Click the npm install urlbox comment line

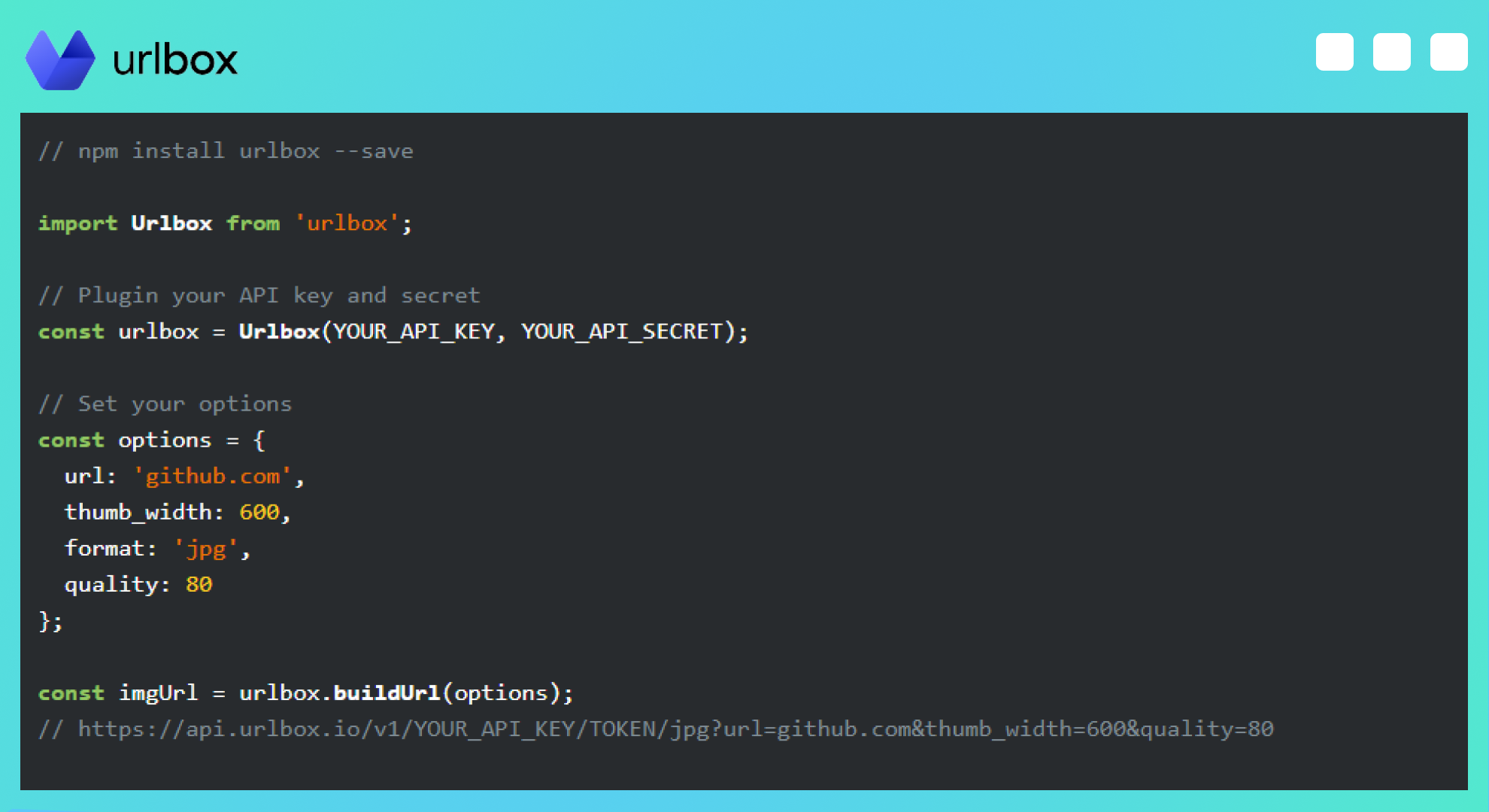(x=226, y=151)
